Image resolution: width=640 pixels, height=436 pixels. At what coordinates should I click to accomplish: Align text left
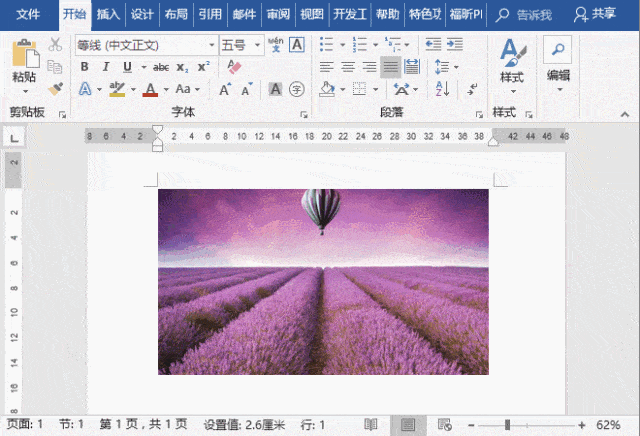coord(327,67)
